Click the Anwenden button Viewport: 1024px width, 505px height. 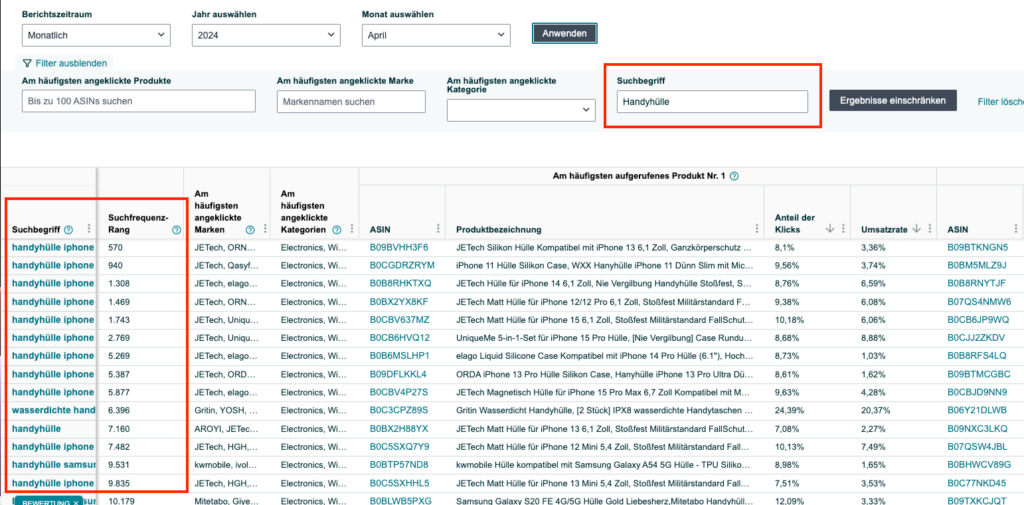564,33
